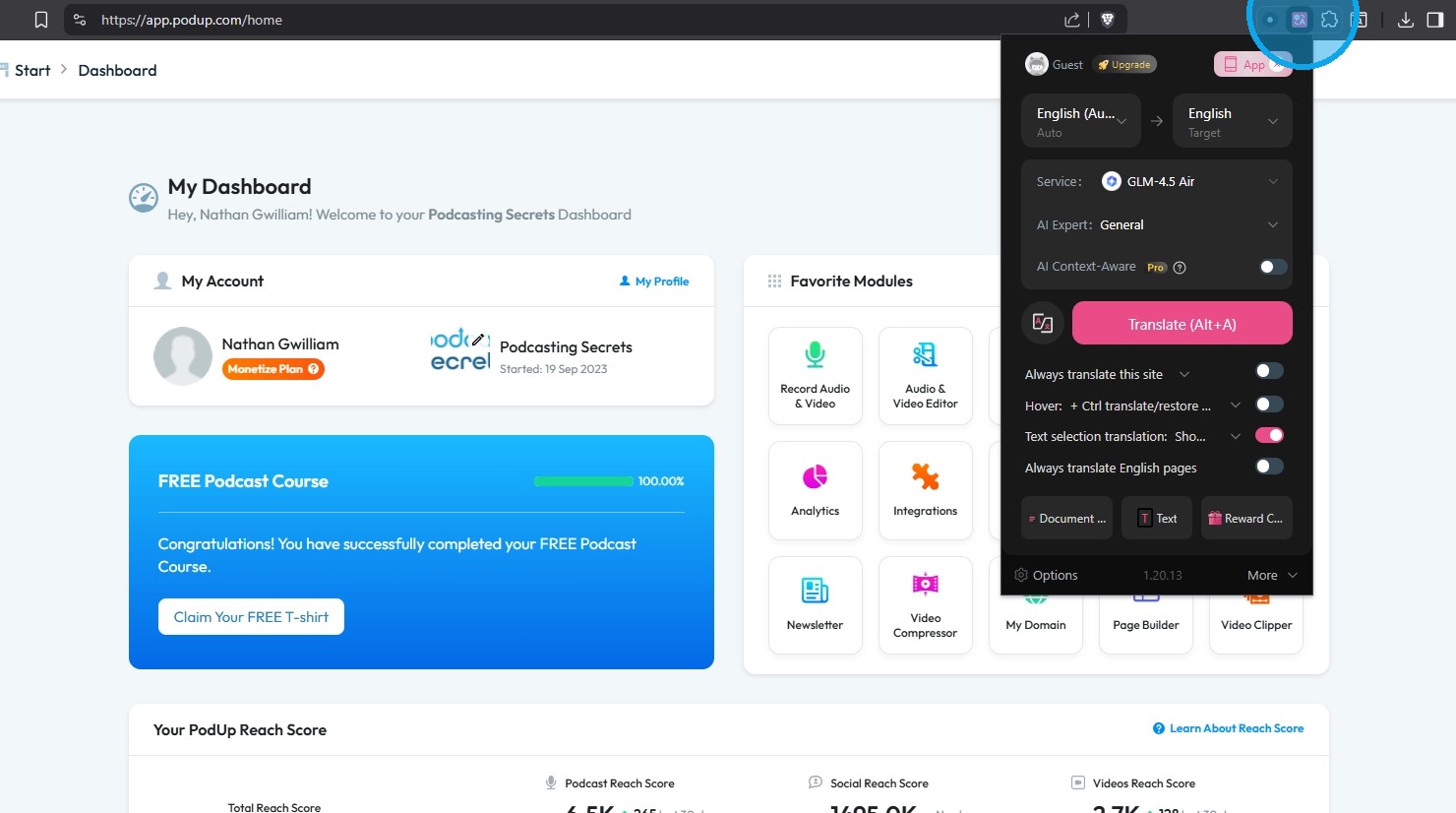Turn on Always translate this site
Viewport: 1456px width, 813px height.
point(1270,371)
